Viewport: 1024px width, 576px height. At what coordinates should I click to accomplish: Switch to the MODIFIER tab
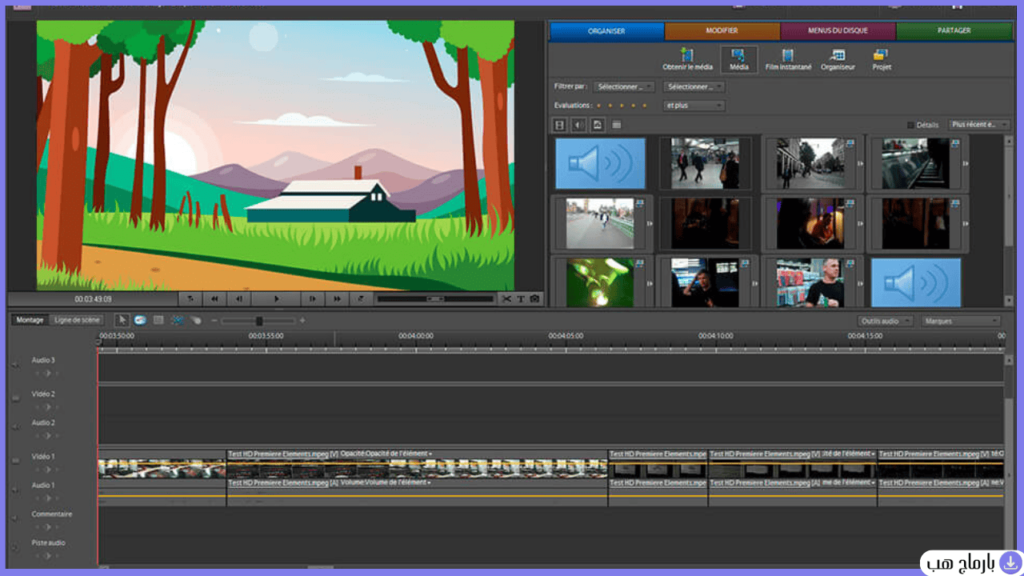pyautogui.click(x=722, y=31)
